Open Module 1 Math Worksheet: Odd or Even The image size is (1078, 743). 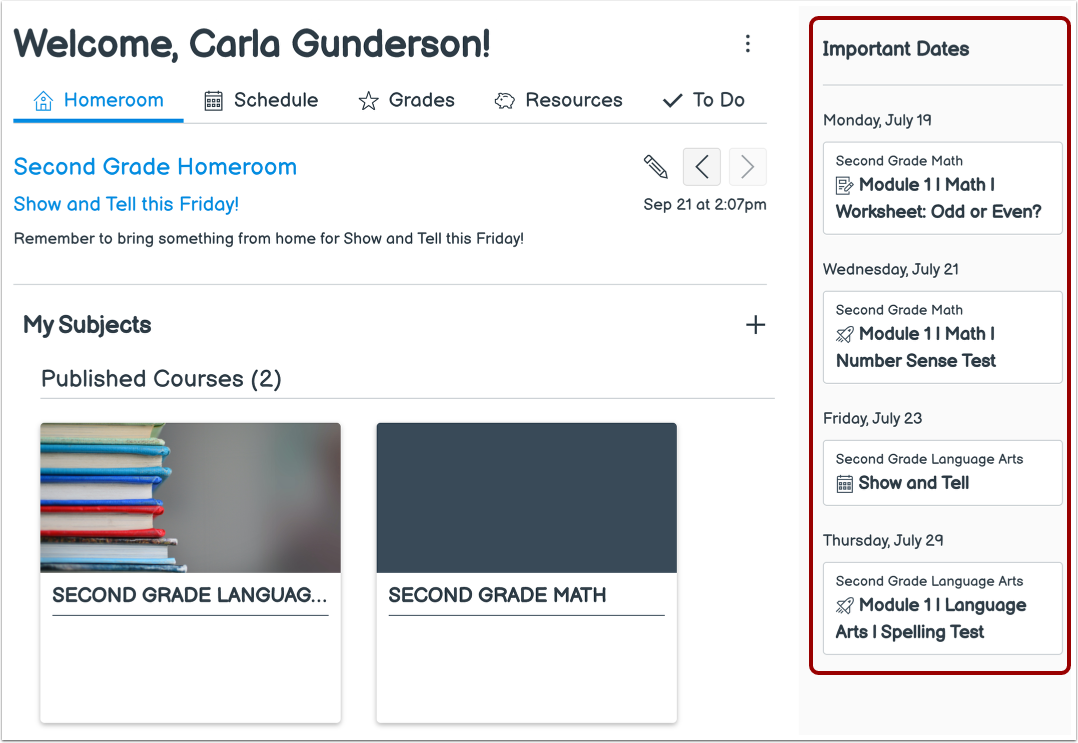tap(938, 198)
